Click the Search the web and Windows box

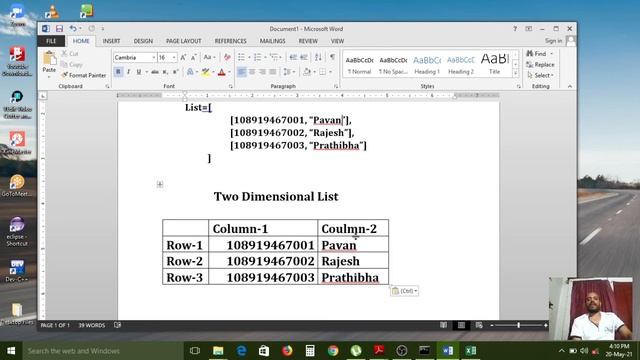point(103,351)
